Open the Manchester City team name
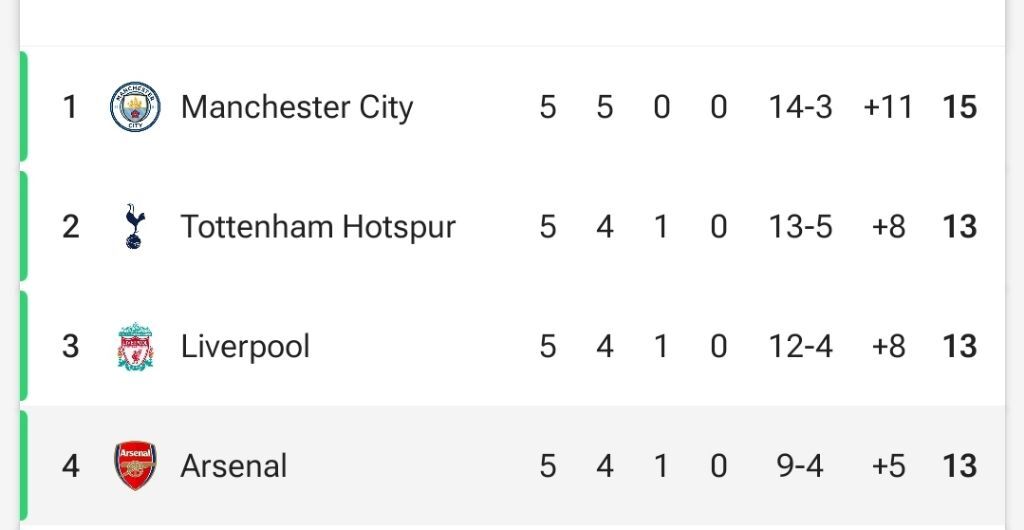Viewport: 1024px width, 530px height. tap(297, 107)
